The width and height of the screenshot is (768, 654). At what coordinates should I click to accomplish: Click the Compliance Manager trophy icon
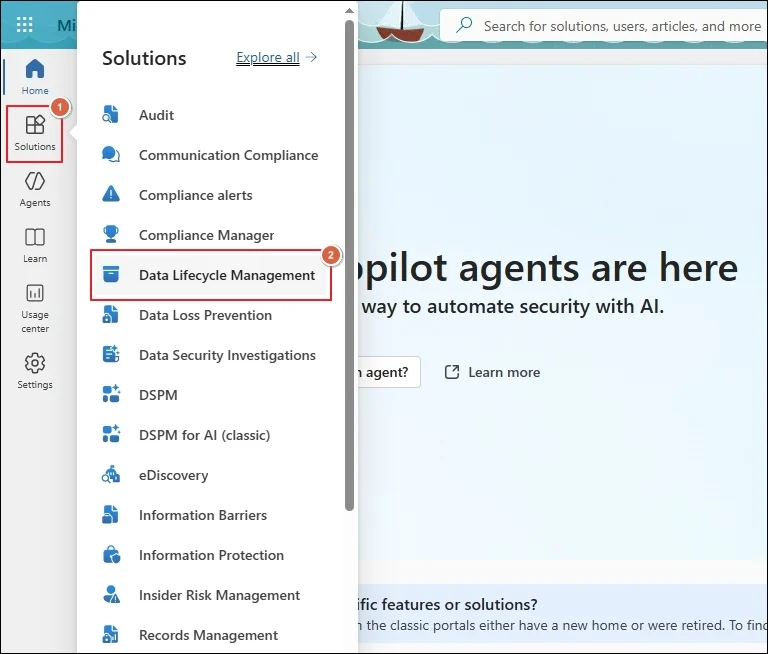pyautogui.click(x=111, y=234)
